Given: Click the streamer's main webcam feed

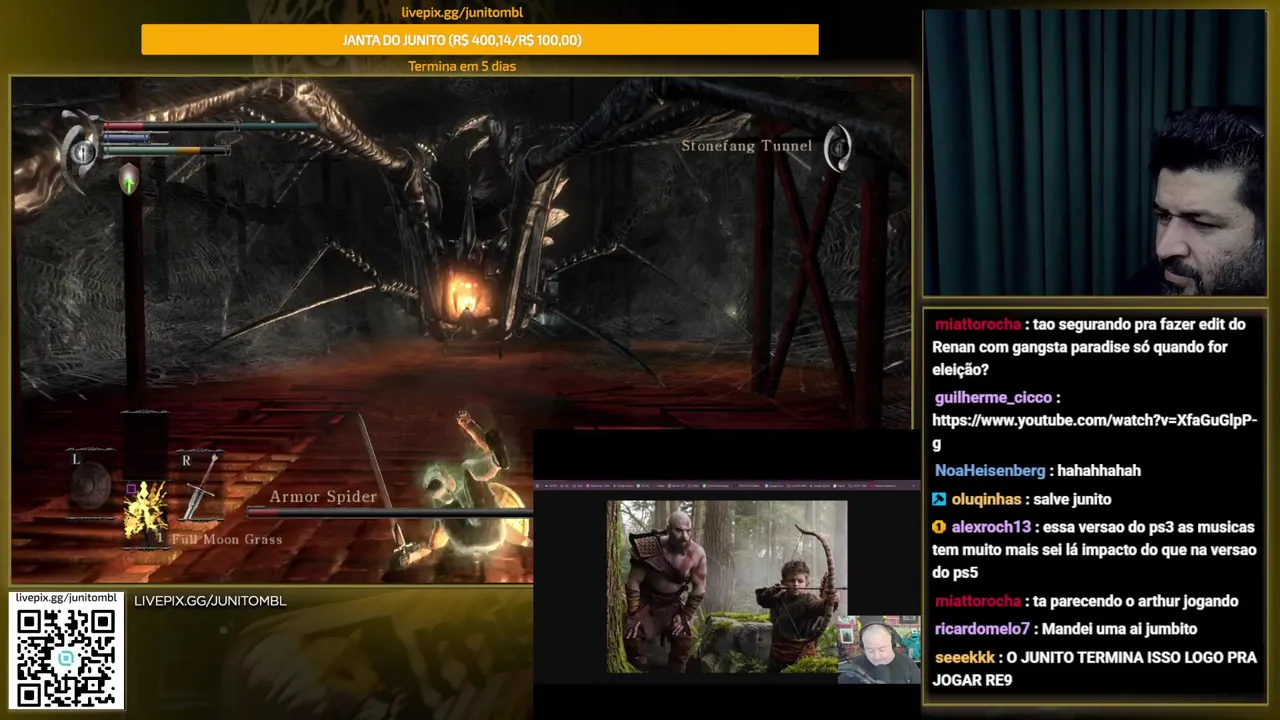Looking at the screenshot, I should [x=1094, y=153].
